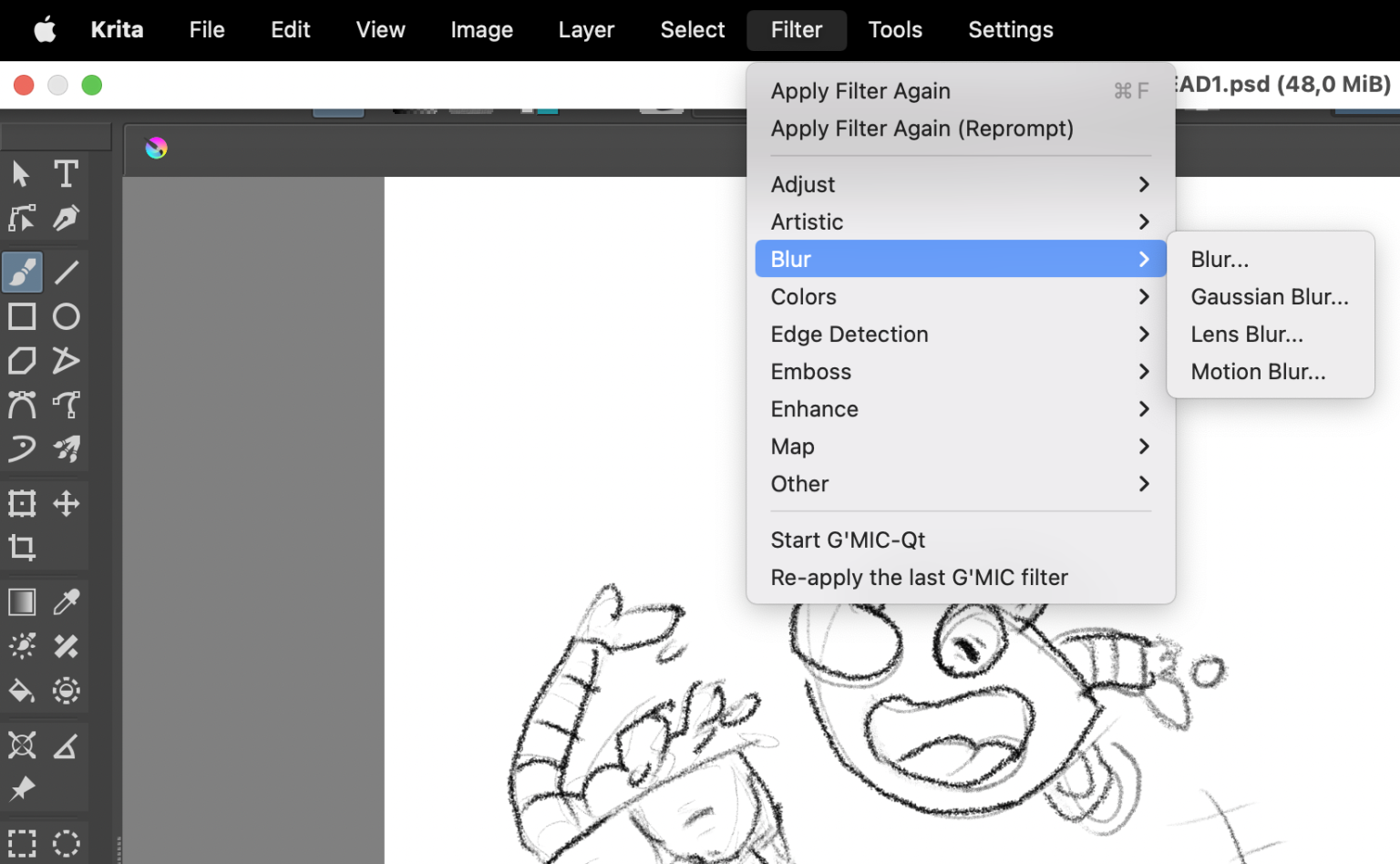Select the Freehand Brush tool
This screenshot has width=1400, height=864.
pyautogui.click(x=23, y=272)
